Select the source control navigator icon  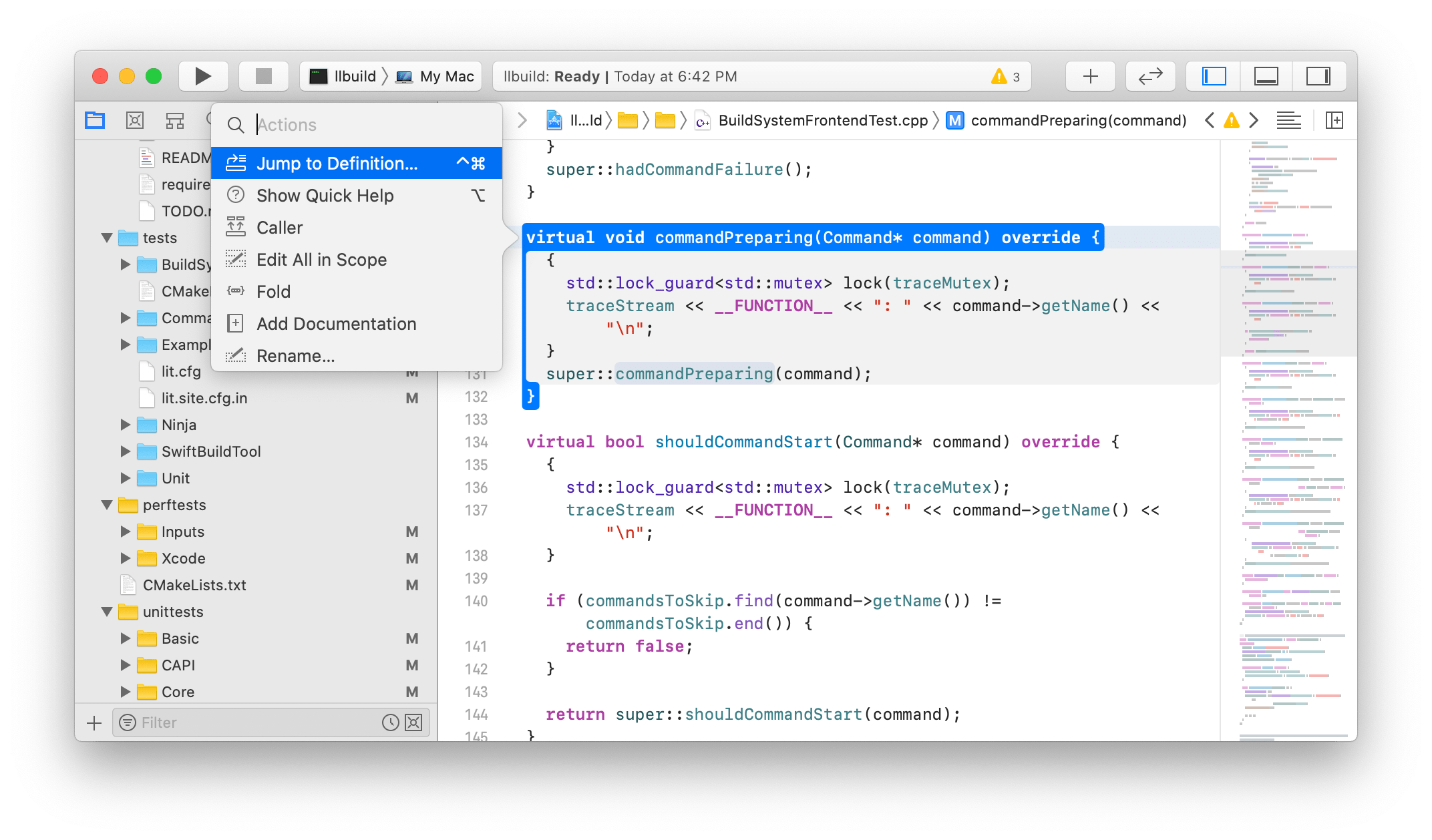tap(134, 120)
